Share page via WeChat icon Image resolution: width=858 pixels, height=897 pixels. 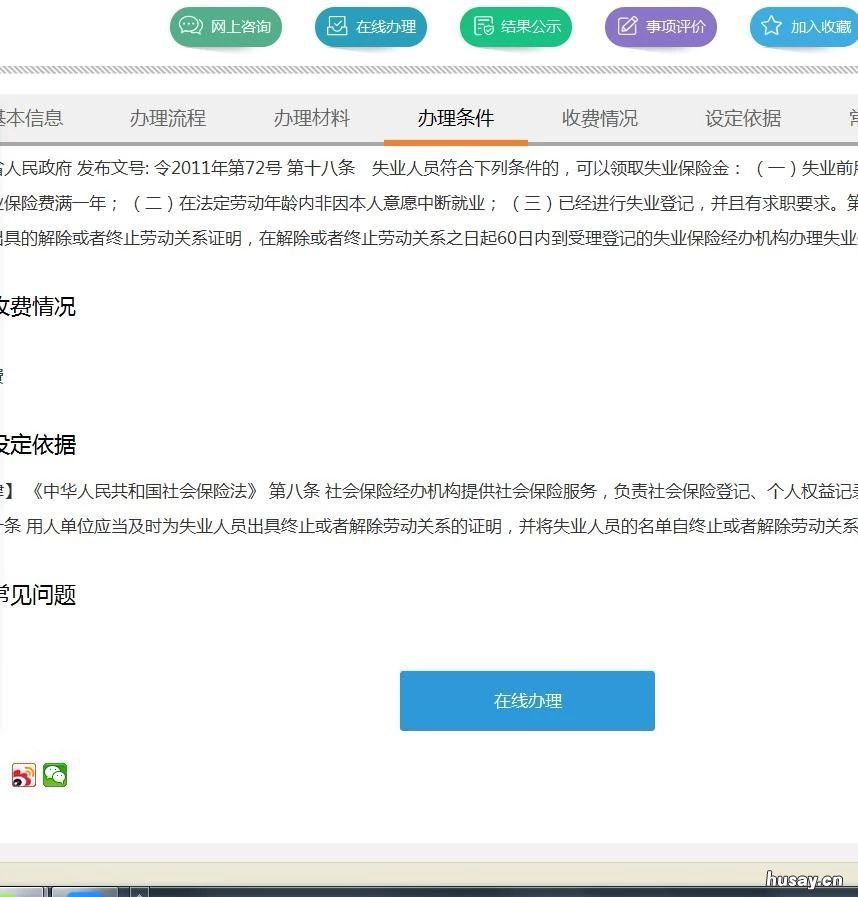pyautogui.click(x=55, y=776)
